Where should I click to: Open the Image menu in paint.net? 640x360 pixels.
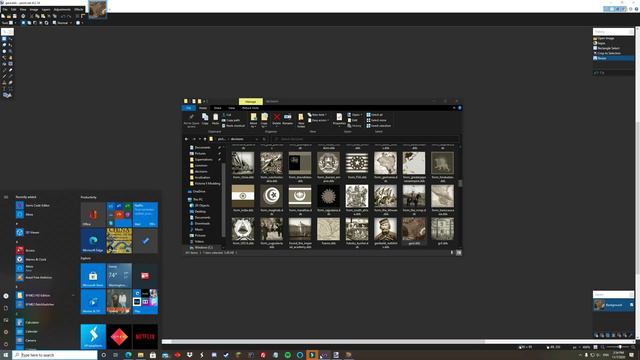click(x=34, y=9)
